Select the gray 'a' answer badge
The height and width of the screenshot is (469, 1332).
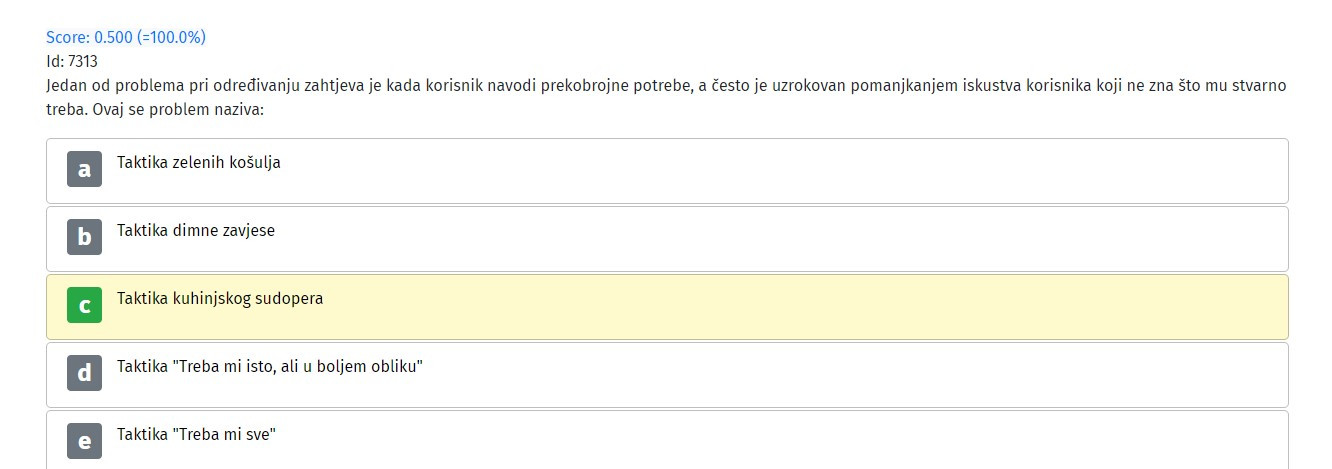coord(84,169)
